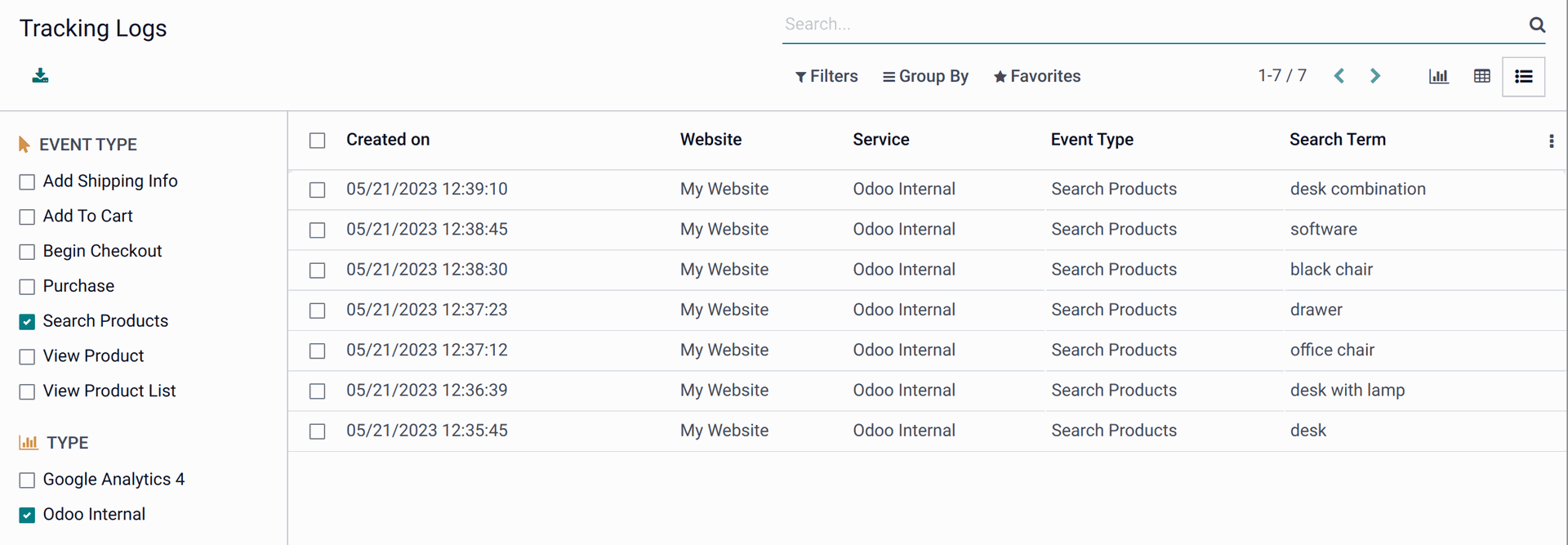Select the 12:38:45 record checkbox
This screenshot has height=545, width=1568.
tap(318, 230)
